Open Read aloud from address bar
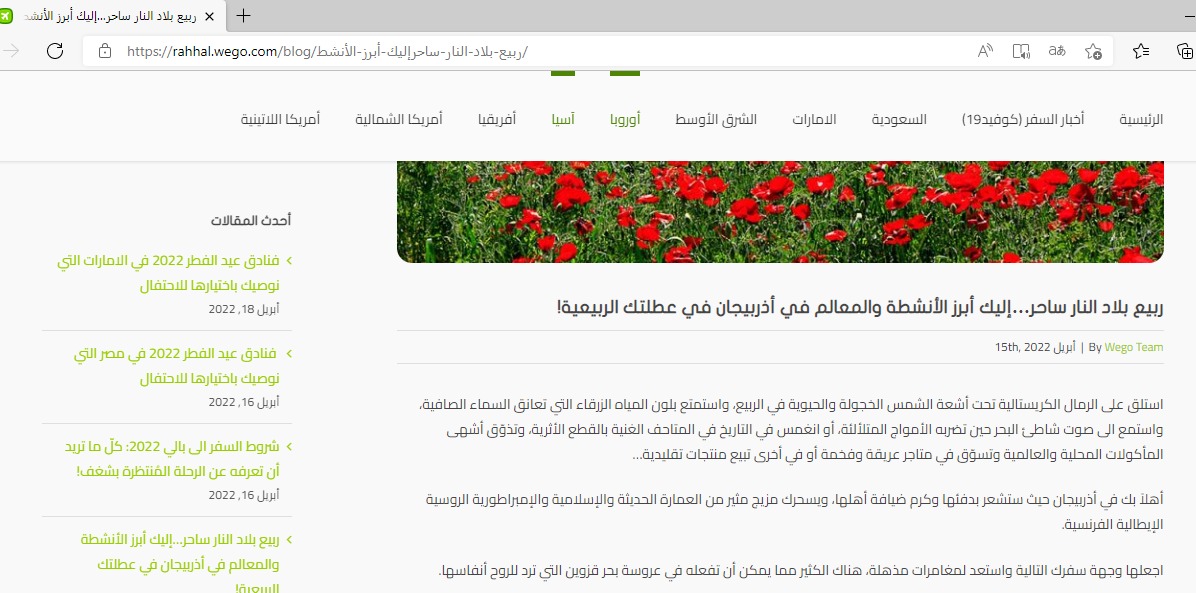 point(985,51)
